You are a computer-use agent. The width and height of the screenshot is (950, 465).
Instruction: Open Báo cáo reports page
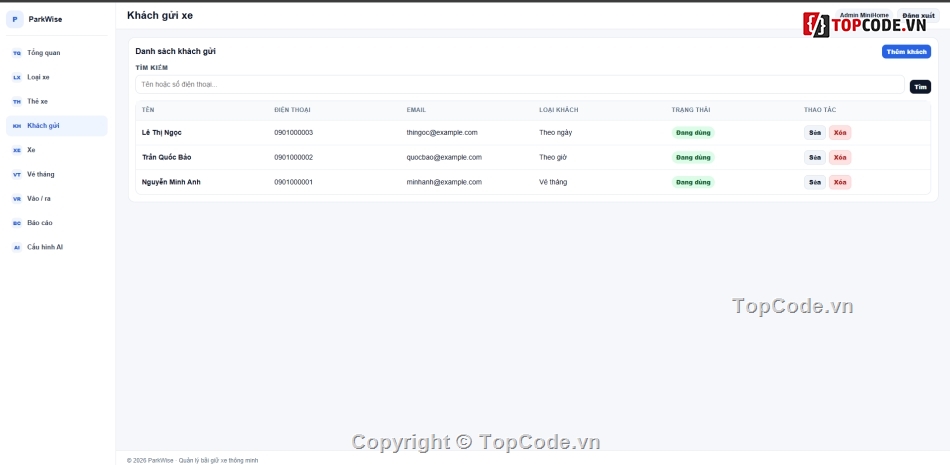(57, 223)
